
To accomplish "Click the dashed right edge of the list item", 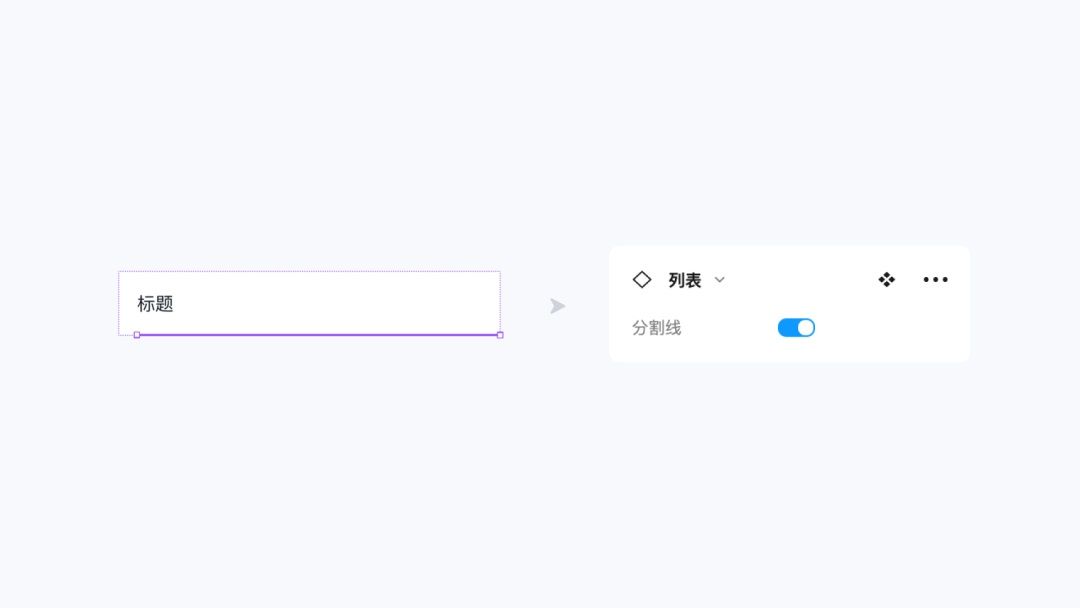I will pyautogui.click(x=500, y=302).
